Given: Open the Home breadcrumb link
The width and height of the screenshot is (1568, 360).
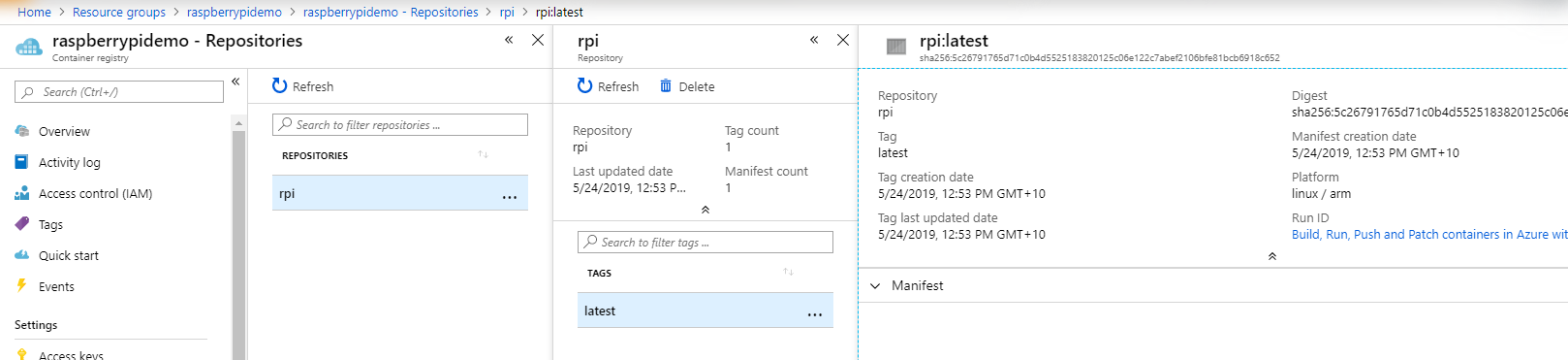Looking at the screenshot, I should [34, 12].
